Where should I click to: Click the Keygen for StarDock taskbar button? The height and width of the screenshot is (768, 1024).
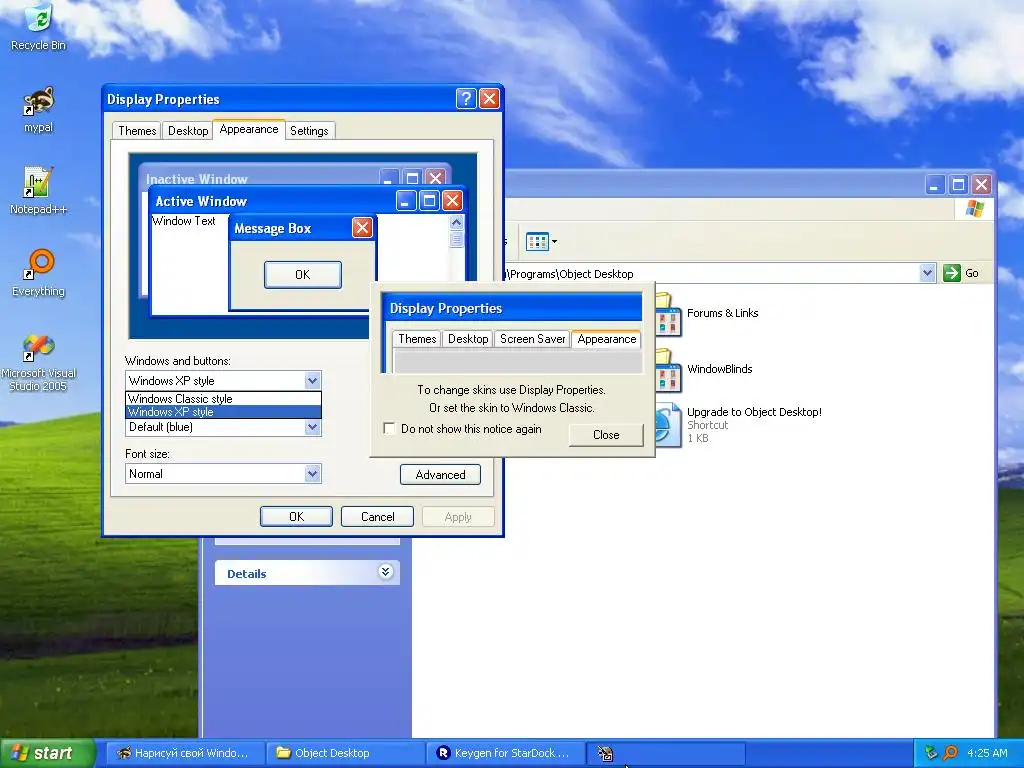(x=505, y=753)
